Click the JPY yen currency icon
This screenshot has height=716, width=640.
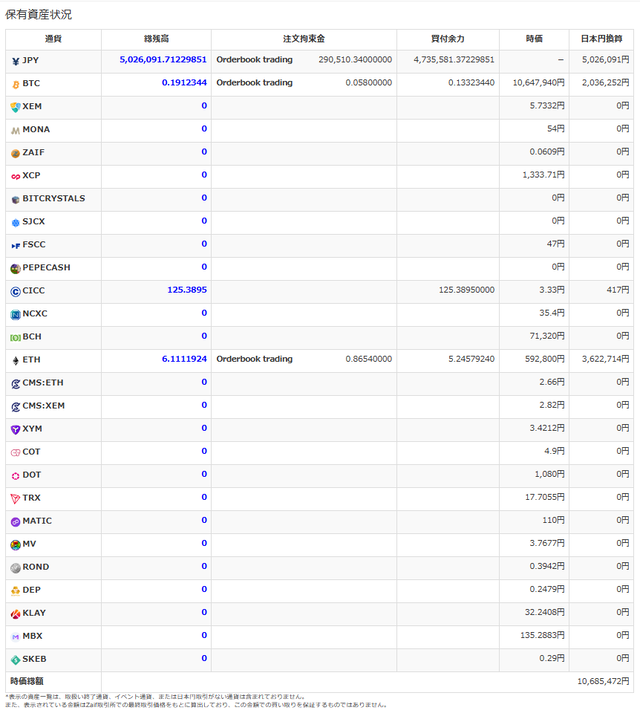point(16,61)
